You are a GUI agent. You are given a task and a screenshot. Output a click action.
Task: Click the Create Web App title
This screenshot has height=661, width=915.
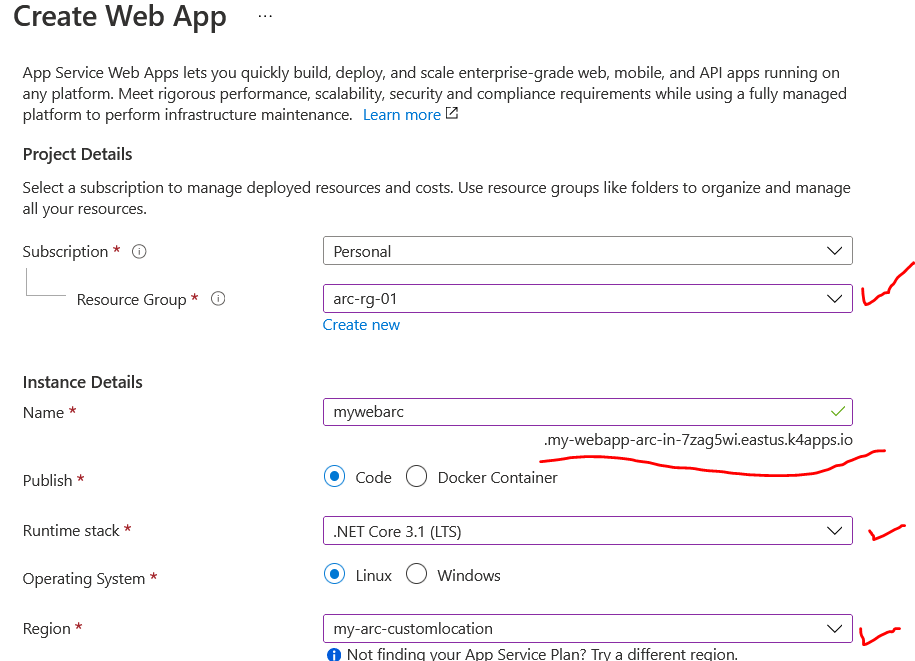coord(120,16)
